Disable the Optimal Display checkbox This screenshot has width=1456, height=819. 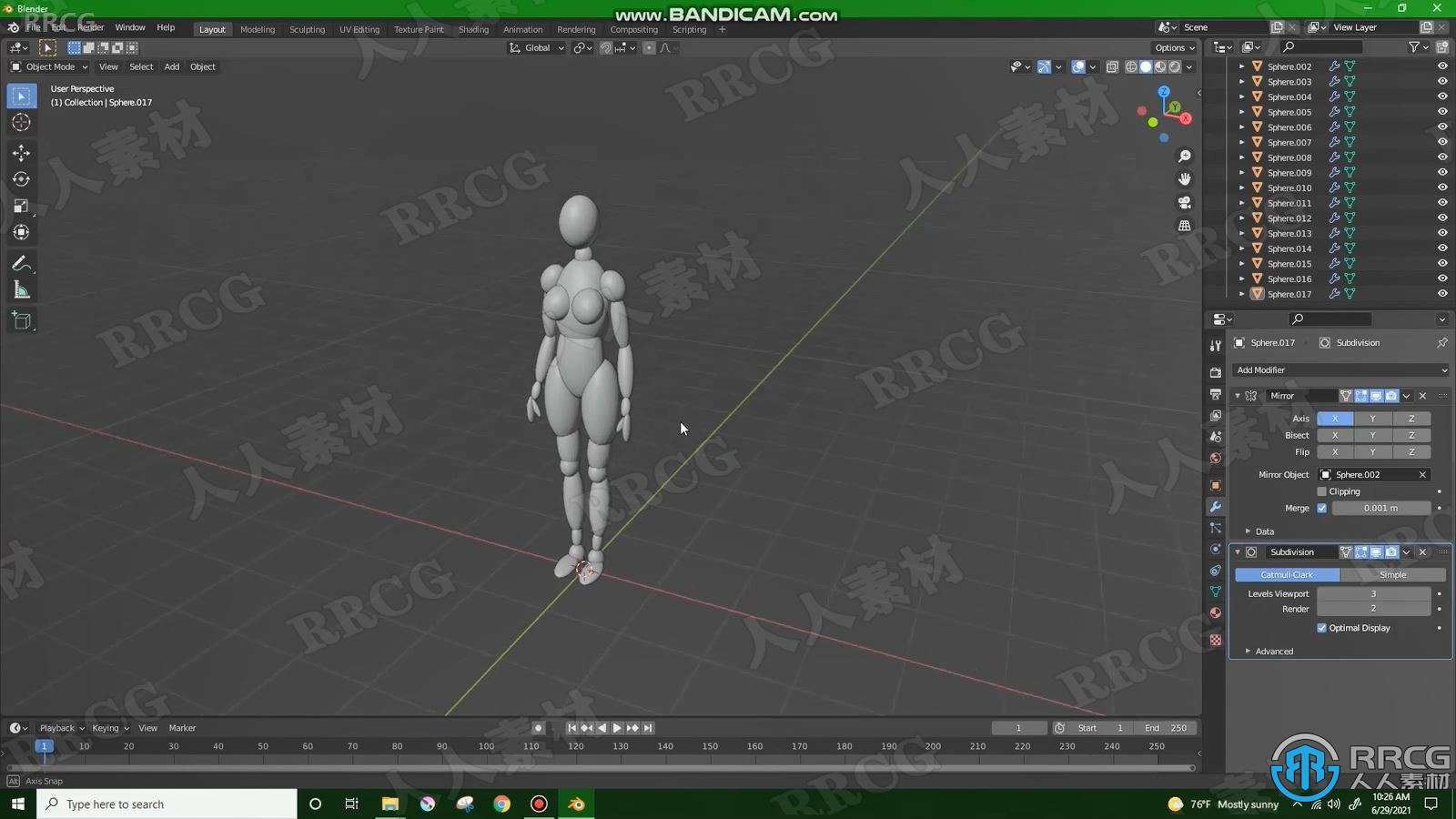click(1321, 628)
